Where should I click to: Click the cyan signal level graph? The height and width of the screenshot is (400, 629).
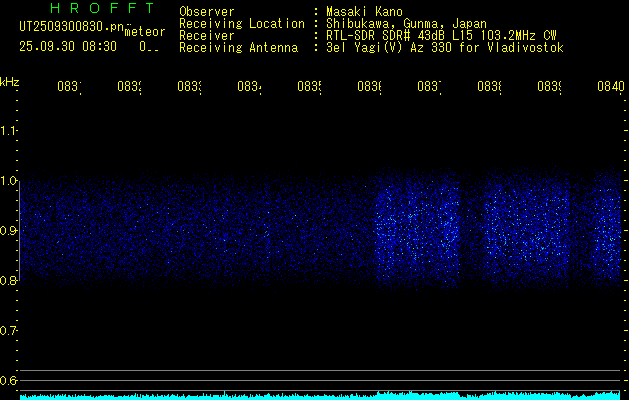pyautogui.click(x=320, y=395)
